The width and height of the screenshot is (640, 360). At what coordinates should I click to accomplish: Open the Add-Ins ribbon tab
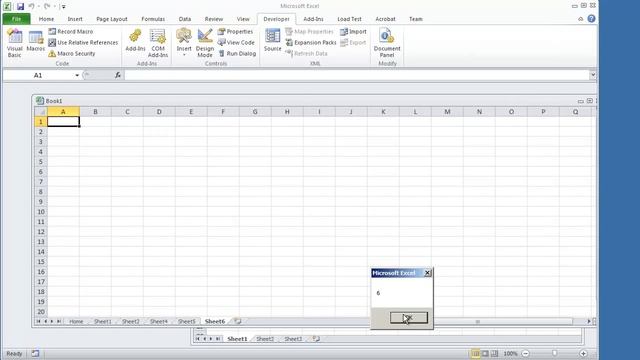pos(313,19)
